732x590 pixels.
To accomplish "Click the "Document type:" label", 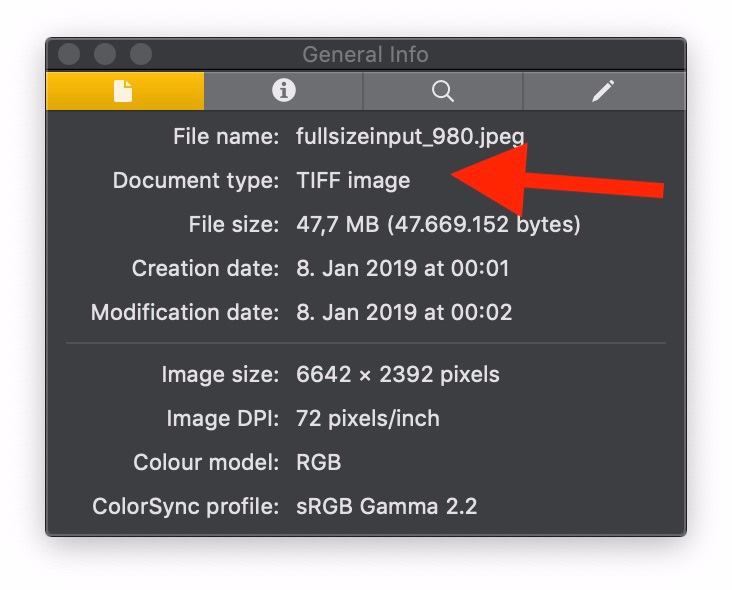I will pos(196,181).
